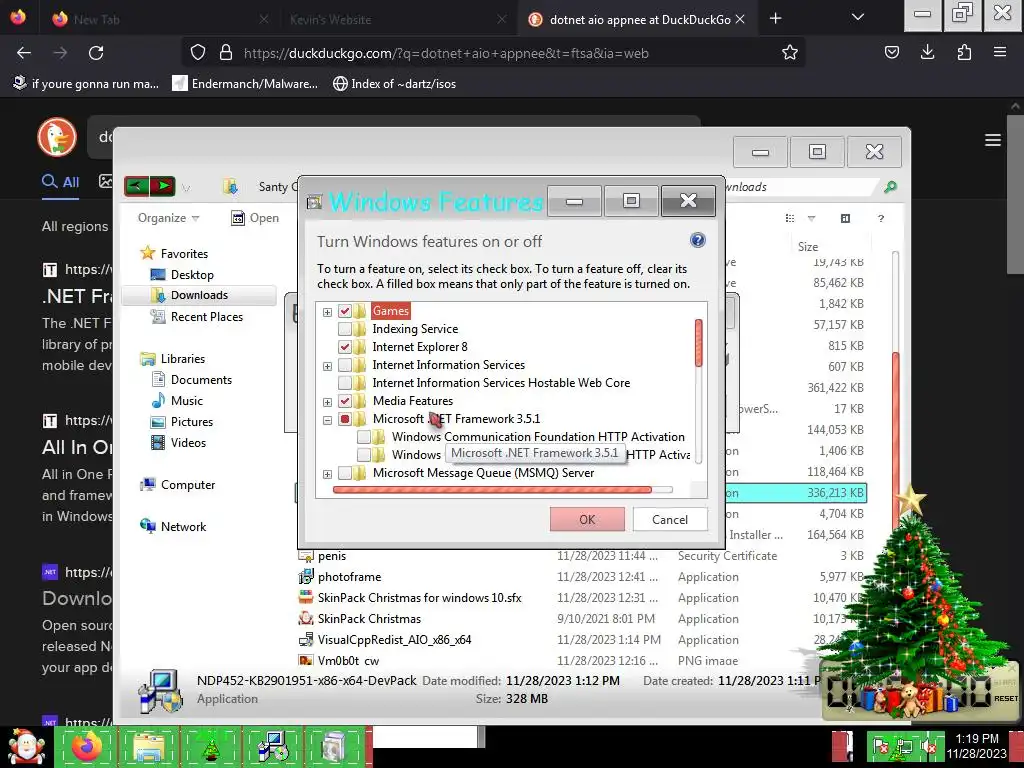Open Recent Places in Favorites
1024x768 pixels.
206,317
